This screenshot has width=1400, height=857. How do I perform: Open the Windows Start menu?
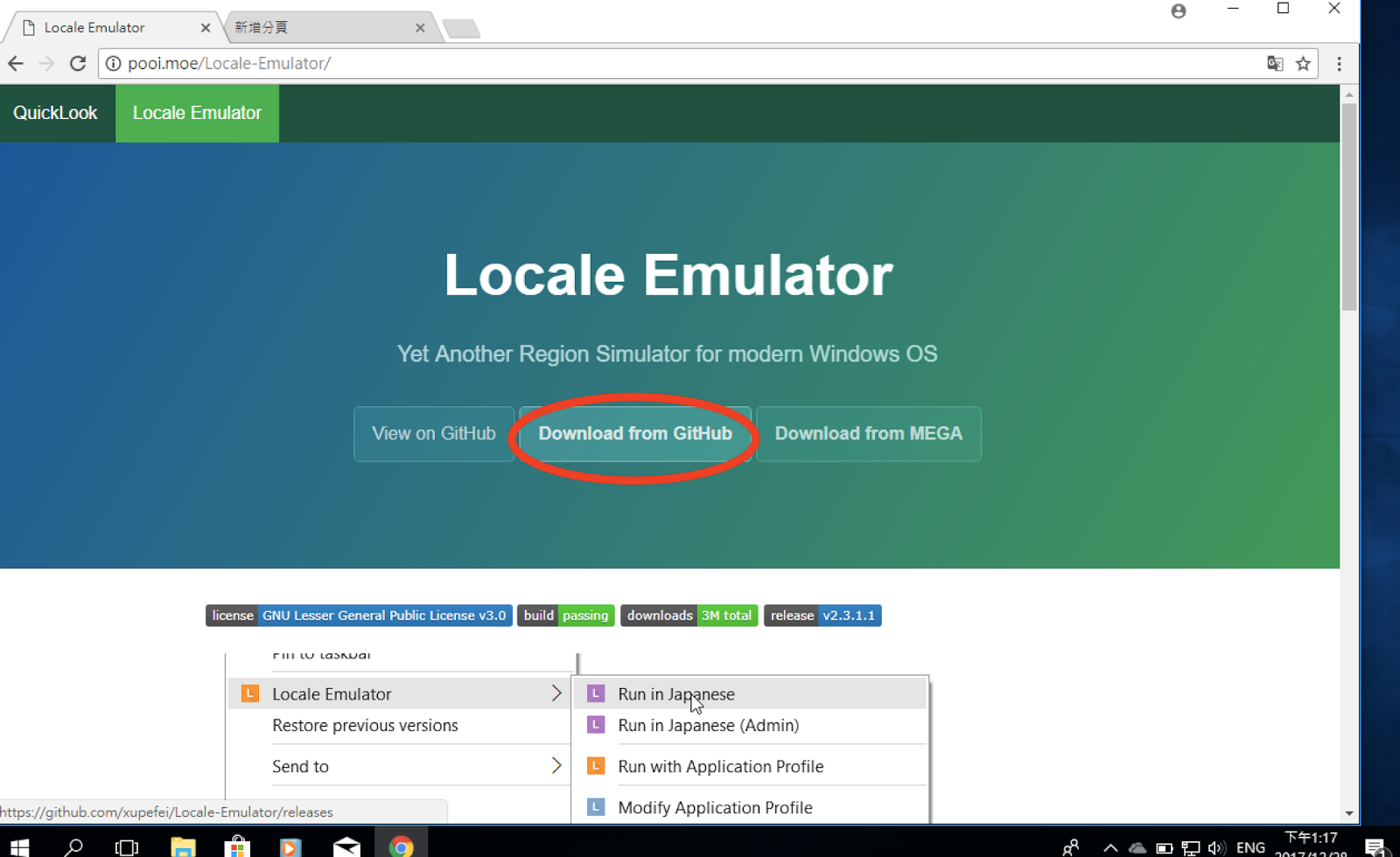19,846
